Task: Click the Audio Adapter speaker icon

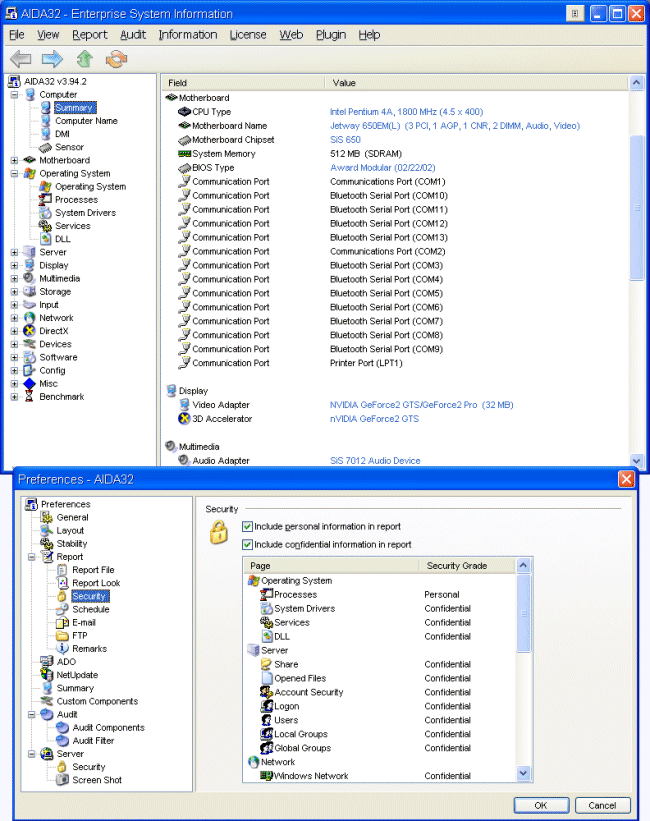Action: [x=184, y=460]
